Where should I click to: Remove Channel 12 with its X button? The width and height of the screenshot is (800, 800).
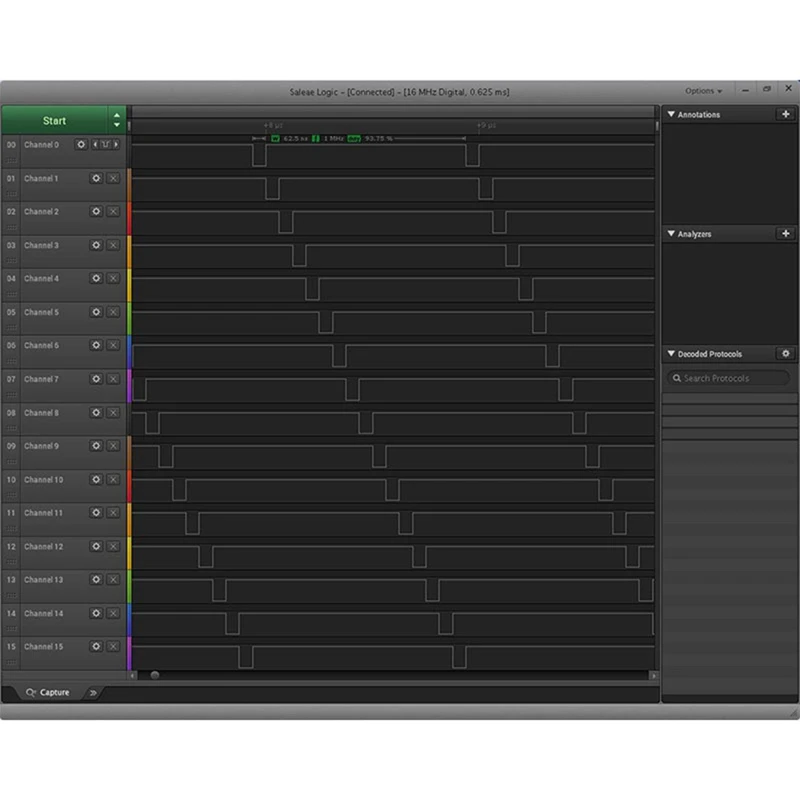click(113, 546)
